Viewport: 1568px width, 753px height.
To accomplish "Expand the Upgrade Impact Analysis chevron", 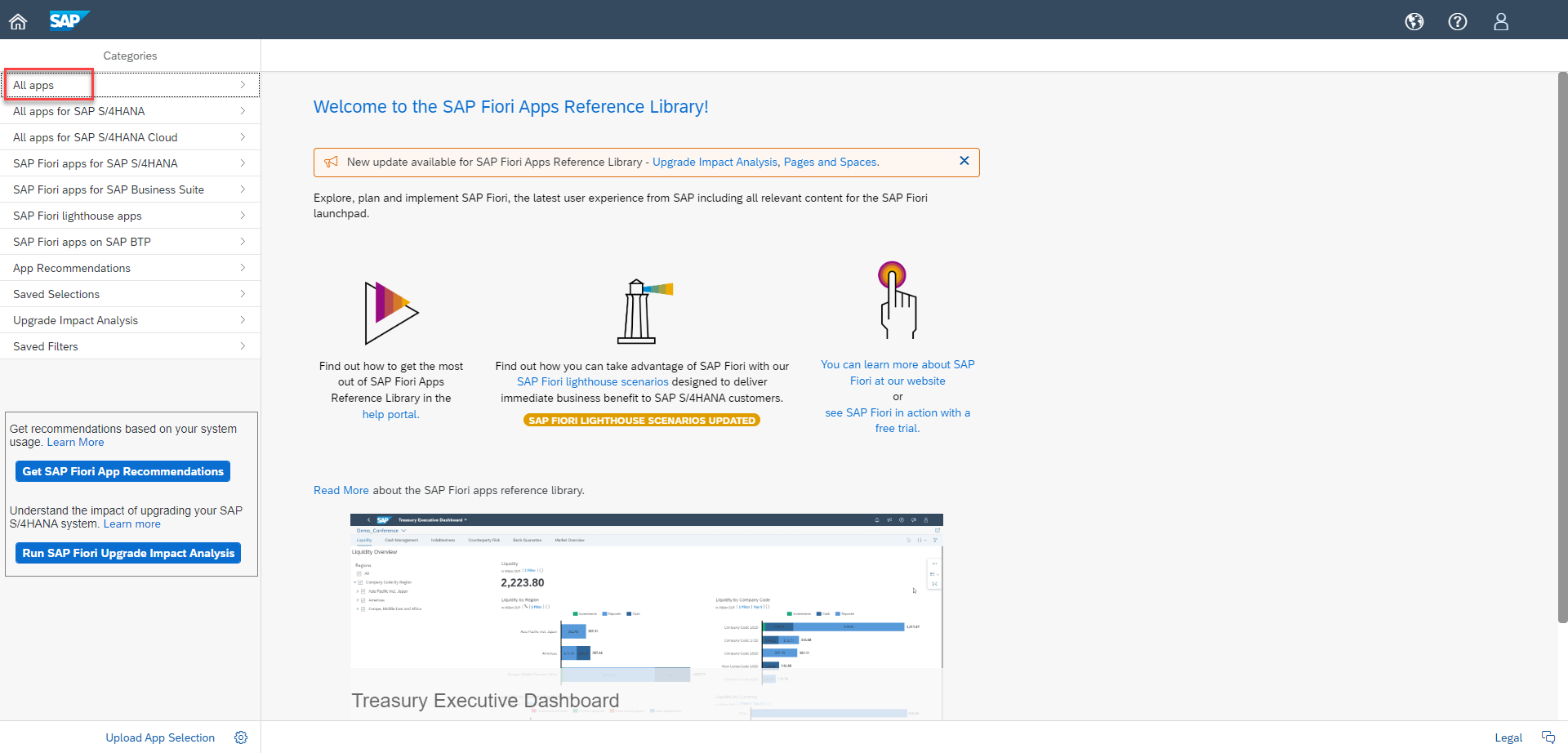I will pyautogui.click(x=243, y=320).
